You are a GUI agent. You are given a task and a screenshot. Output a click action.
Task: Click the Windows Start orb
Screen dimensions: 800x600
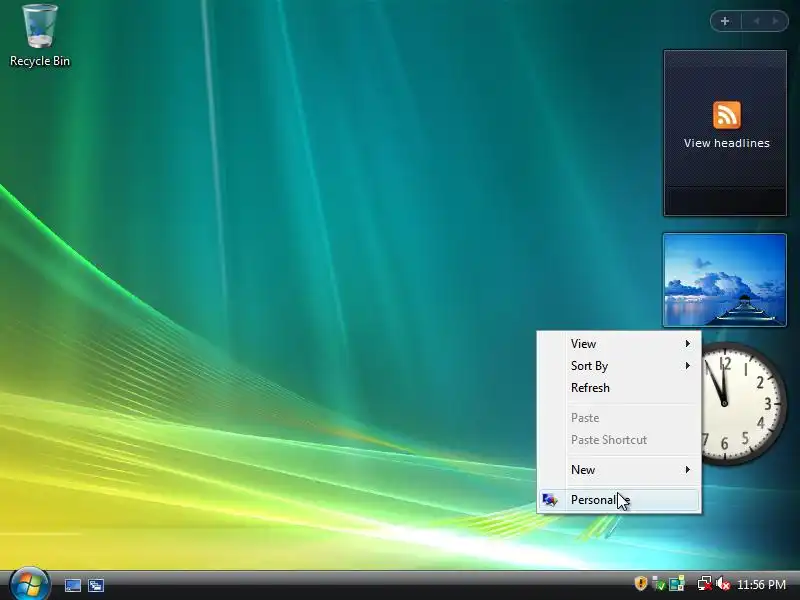pyautogui.click(x=30, y=585)
